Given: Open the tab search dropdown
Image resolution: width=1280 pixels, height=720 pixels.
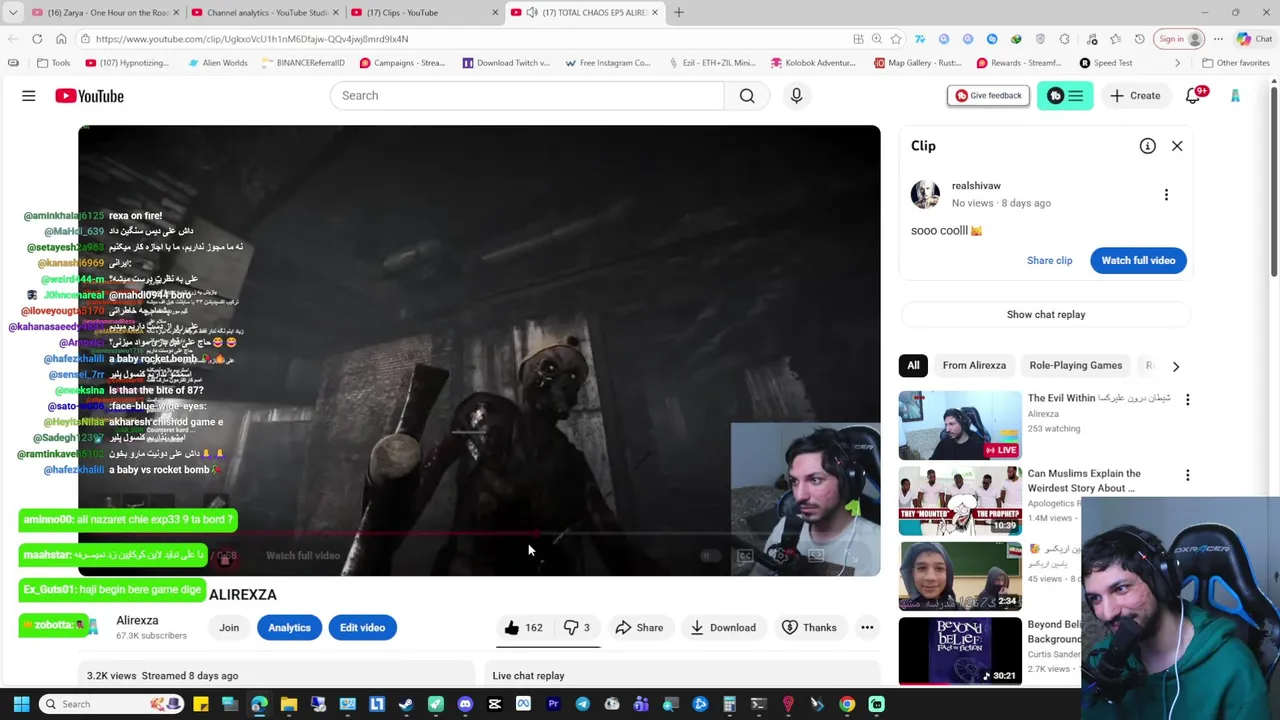Looking at the screenshot, I should click(x=13, y=13).
